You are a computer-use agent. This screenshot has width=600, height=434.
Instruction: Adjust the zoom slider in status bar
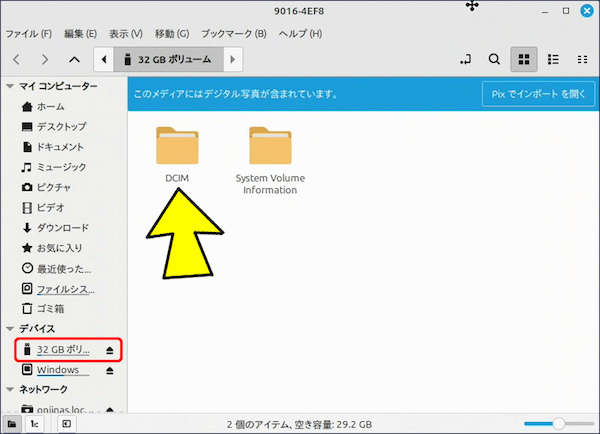click(559, 423)
